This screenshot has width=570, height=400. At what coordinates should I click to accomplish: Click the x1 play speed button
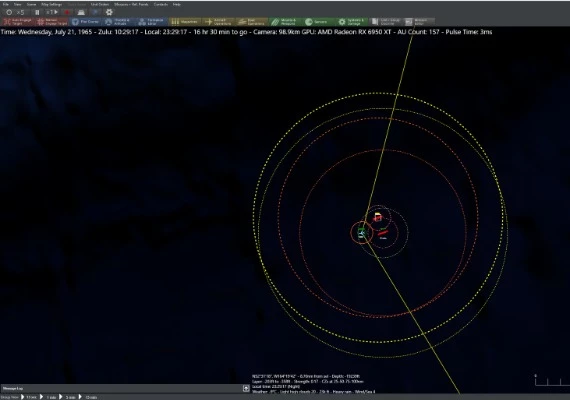(x=52, y=12)
